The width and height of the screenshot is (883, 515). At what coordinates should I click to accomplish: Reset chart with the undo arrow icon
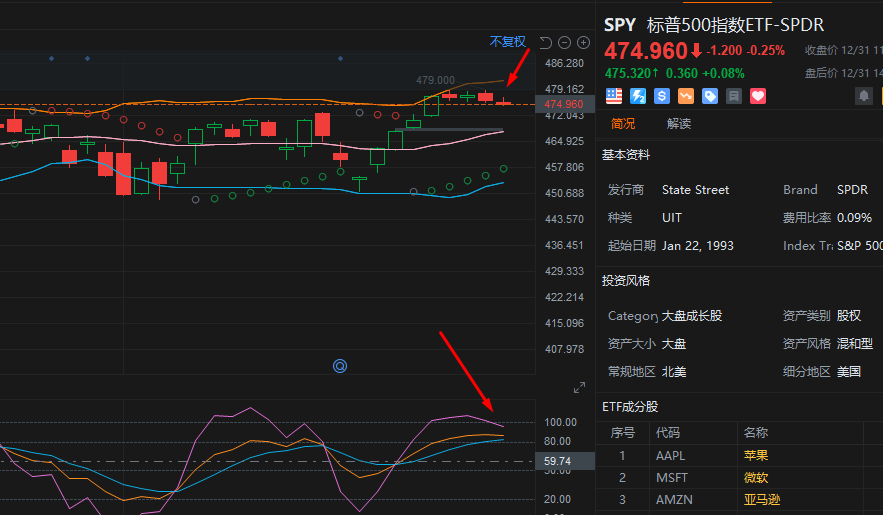(546, 43)
